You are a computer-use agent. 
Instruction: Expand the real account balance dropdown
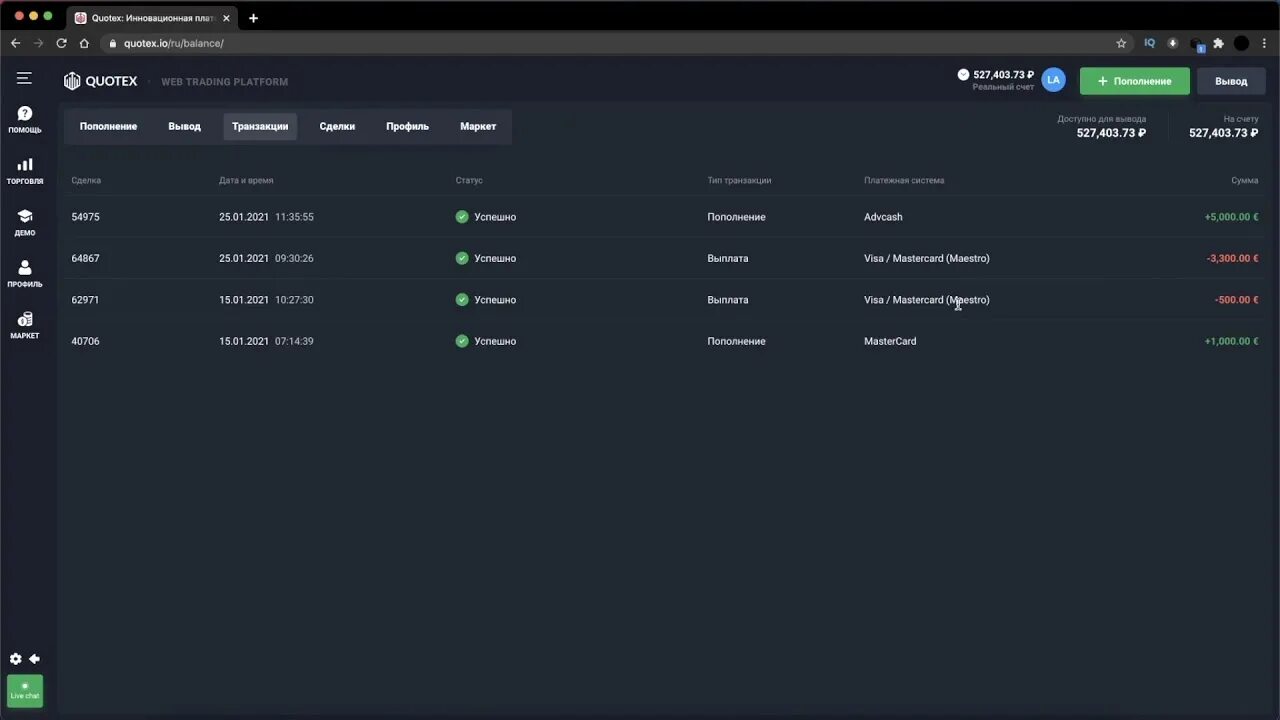point(963,74)
